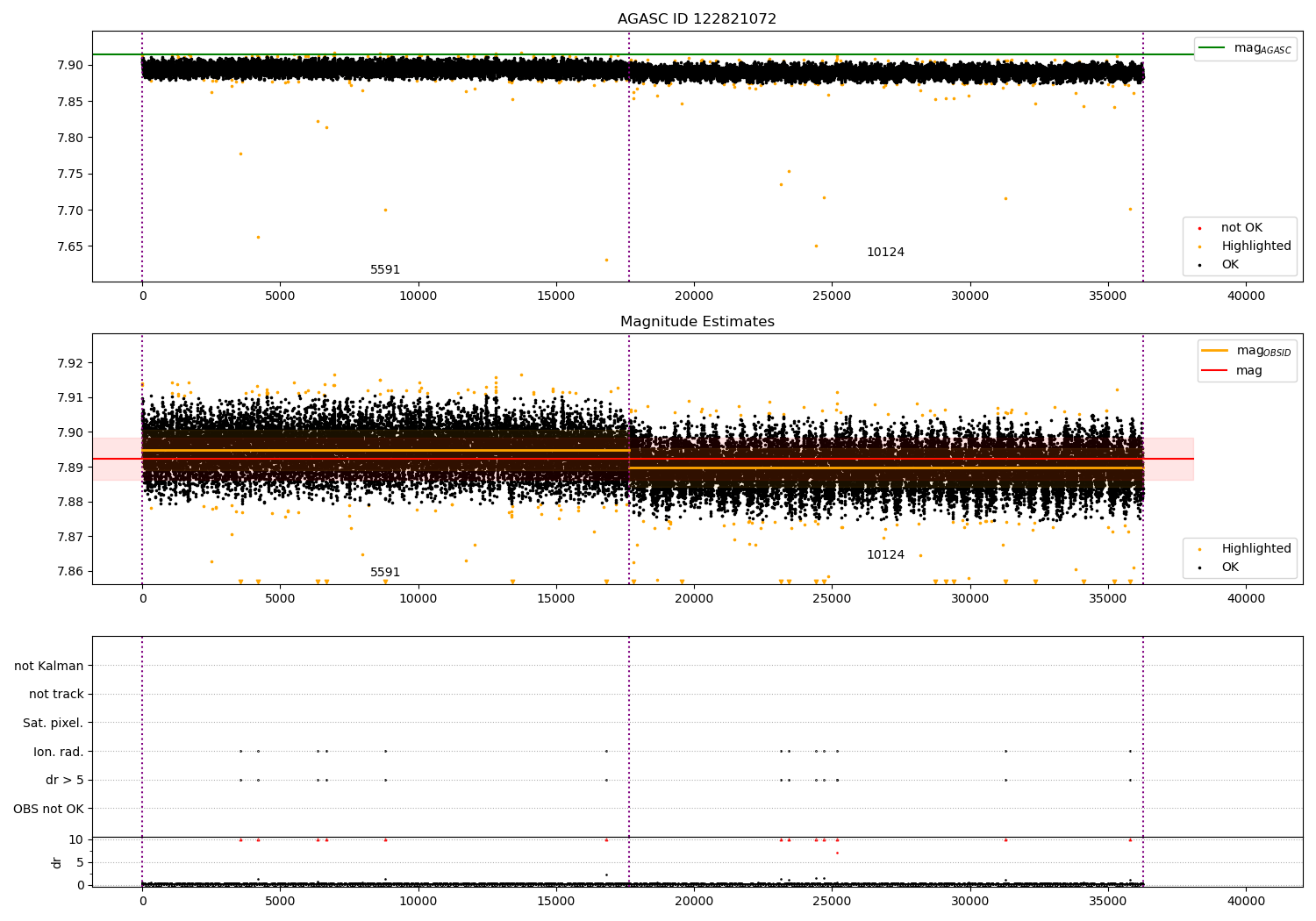Screen dimensions: 1316x921
Task: Click the 7.90 tick on the AGASC plot
Action: [70, 65]
